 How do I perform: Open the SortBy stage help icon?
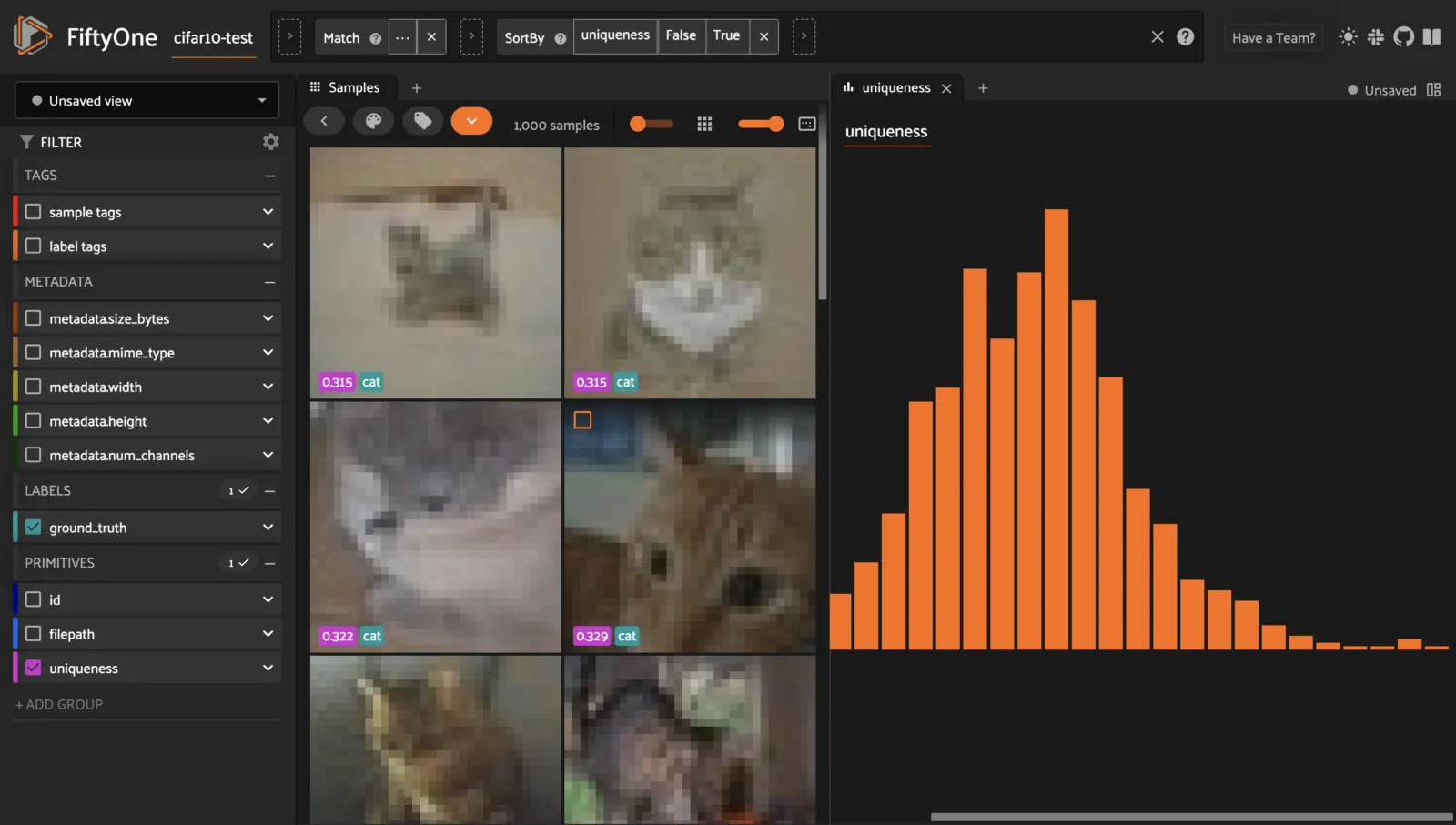(x=561, y=38)
